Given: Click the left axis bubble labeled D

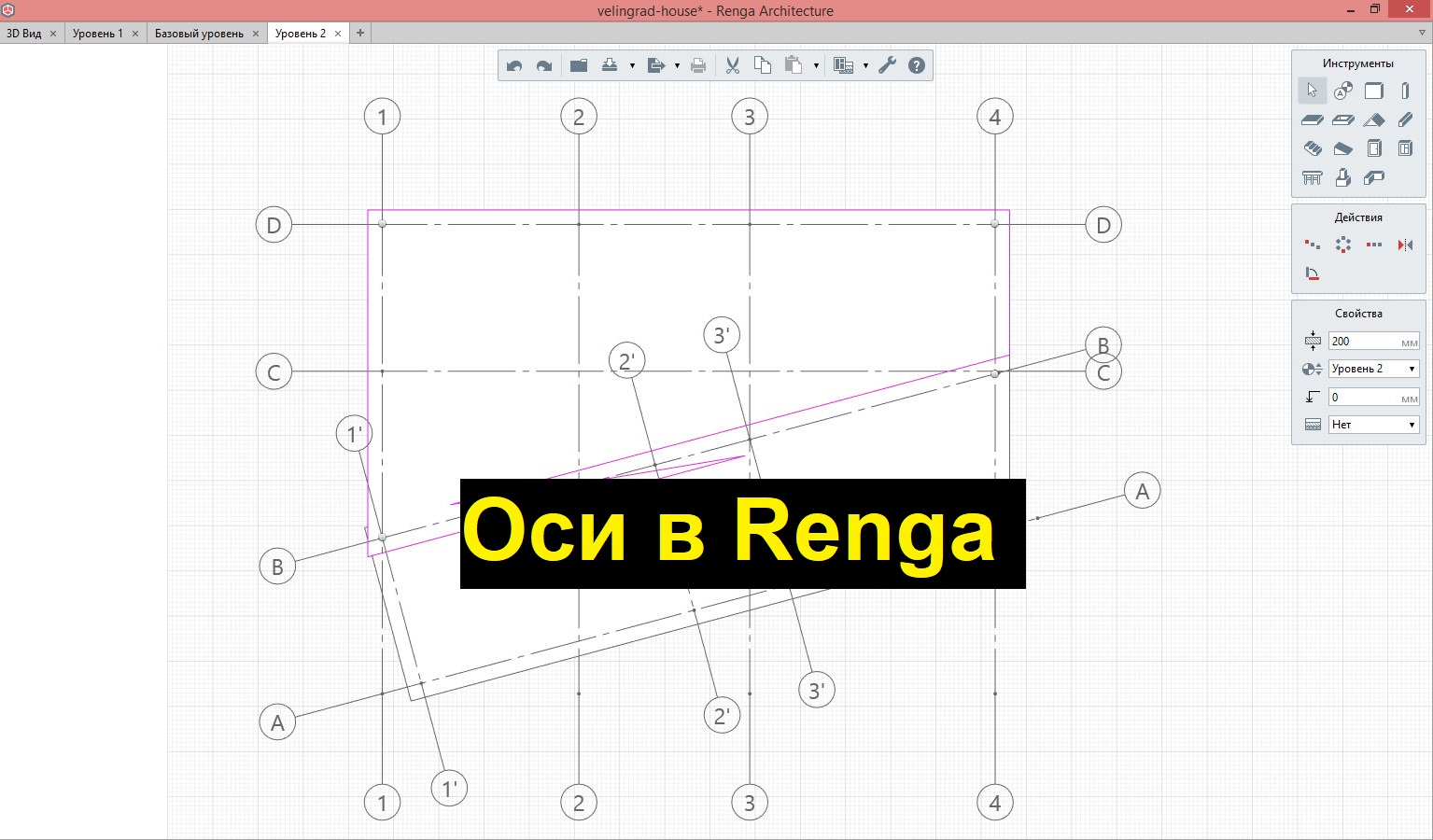Looking at the screenshot, I should (274, 225).
